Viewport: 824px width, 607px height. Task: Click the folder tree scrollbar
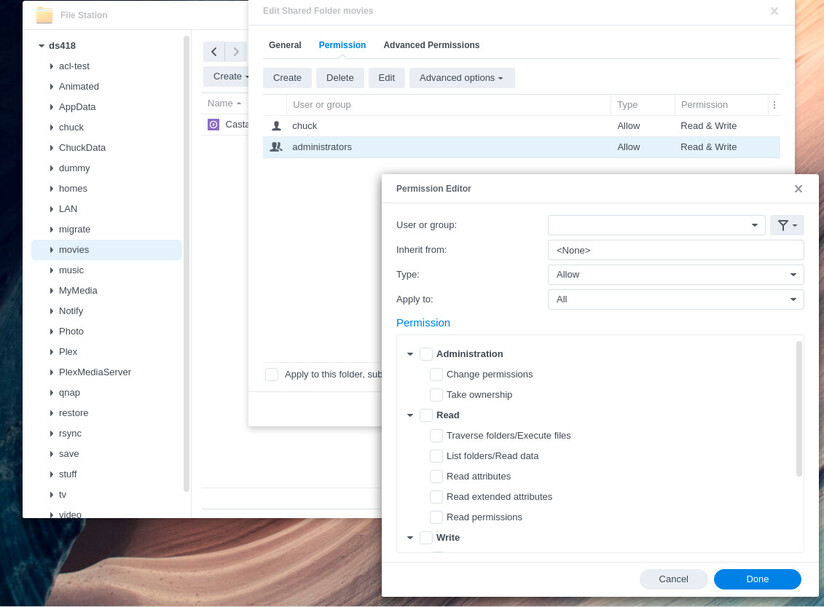tap(186, 263)
